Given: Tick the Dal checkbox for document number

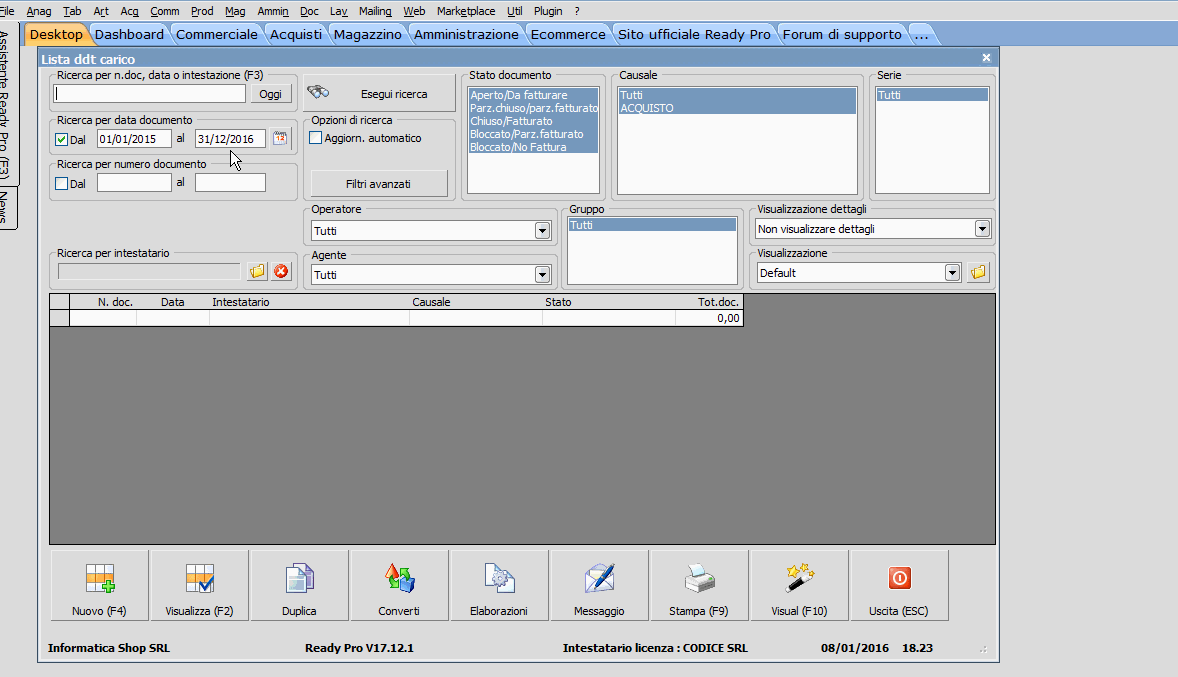Looking at the screenshot, I should pyautogui.click(x=62, y=183).
